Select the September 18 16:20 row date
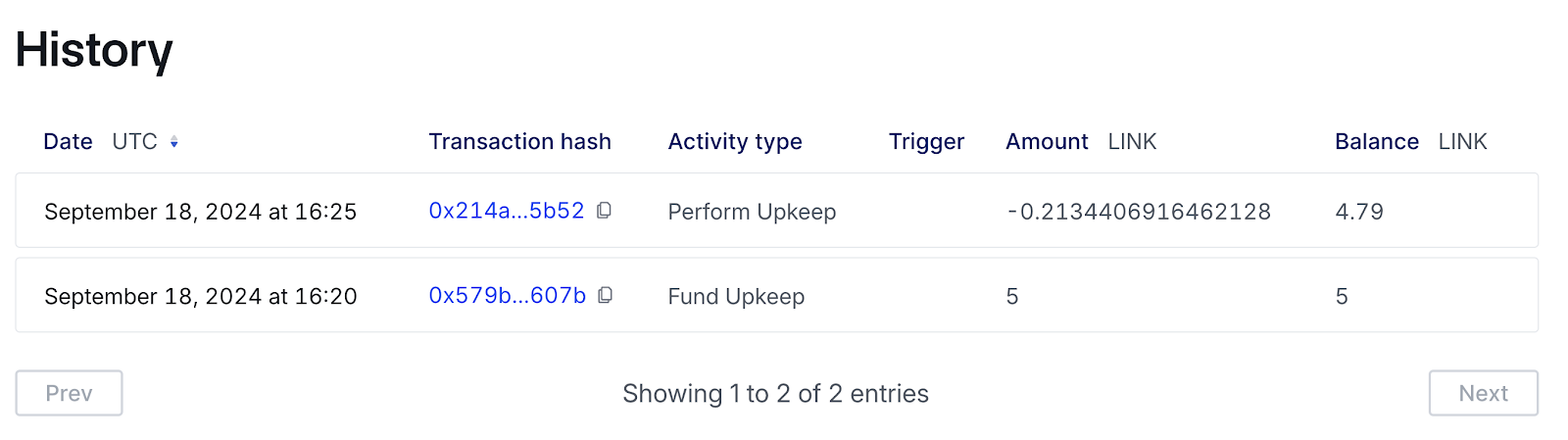The width and height of the screenshot is (1568, 440). point(200,296)
